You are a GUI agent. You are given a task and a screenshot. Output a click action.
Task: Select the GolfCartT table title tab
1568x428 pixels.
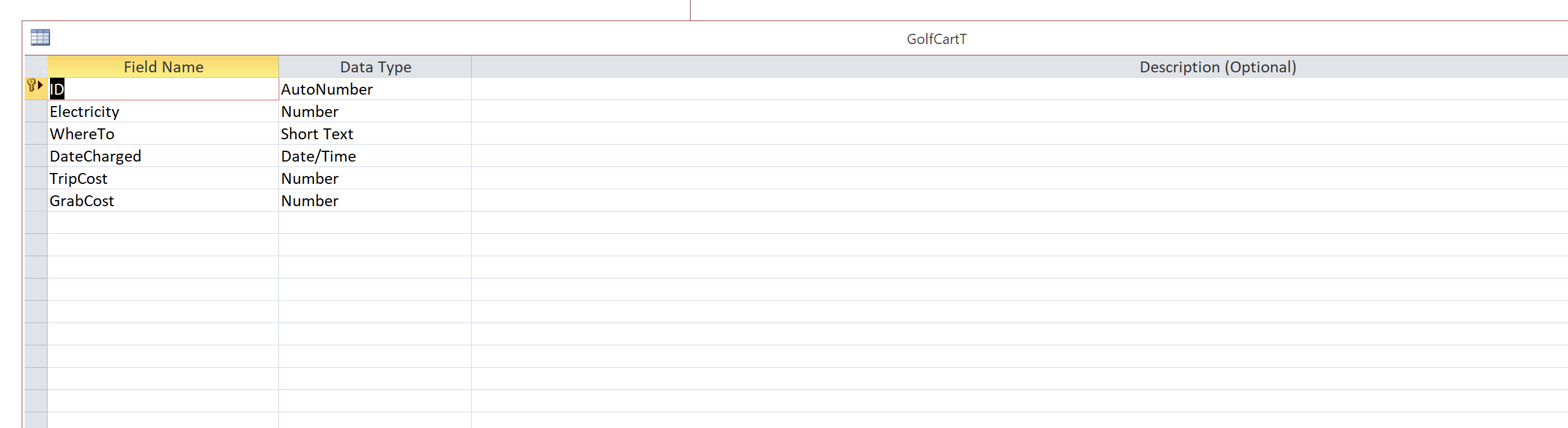click(936, 39)
